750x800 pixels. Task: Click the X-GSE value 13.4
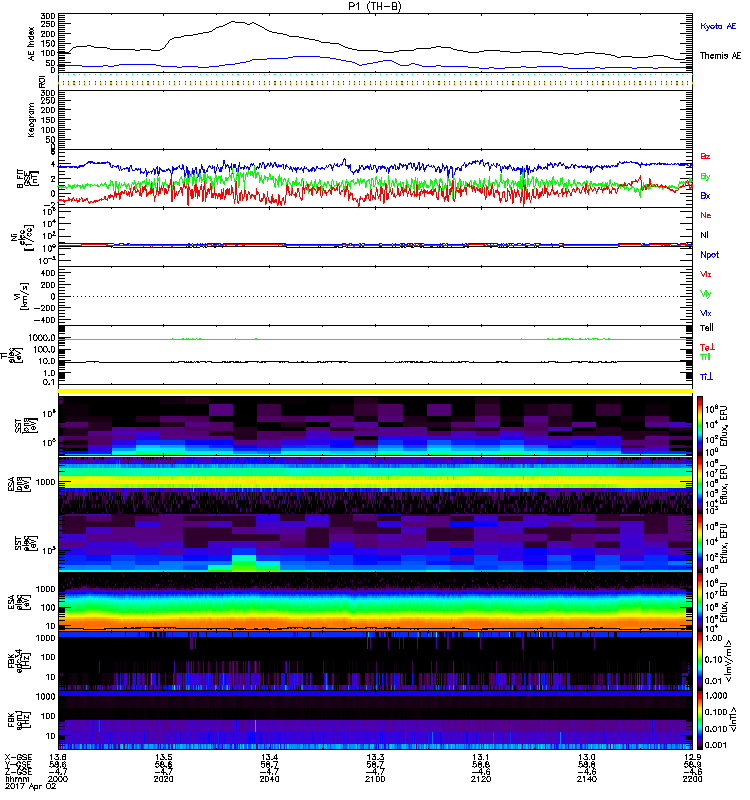[269, 757]
